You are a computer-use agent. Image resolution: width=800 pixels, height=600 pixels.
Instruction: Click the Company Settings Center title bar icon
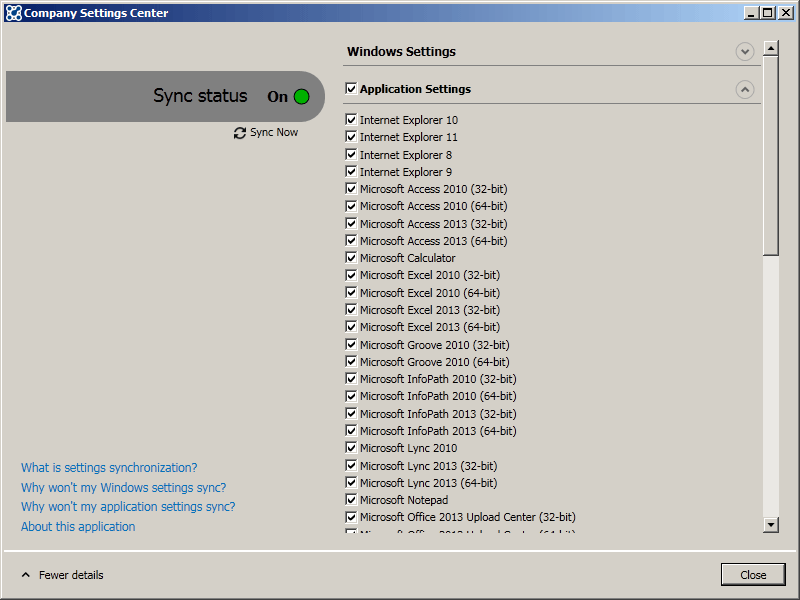coord(14,13)
